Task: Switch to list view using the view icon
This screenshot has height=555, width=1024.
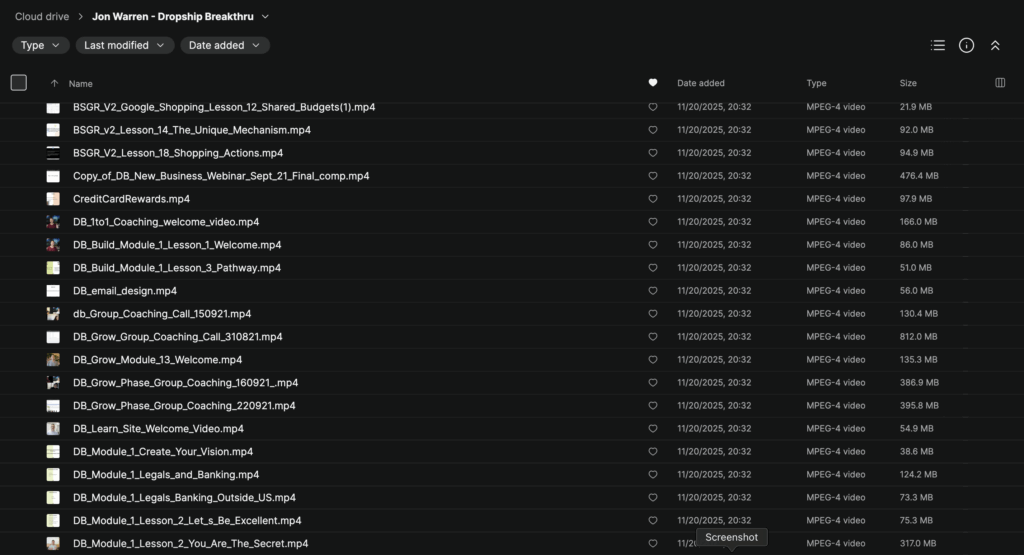Action: point(937,45)
